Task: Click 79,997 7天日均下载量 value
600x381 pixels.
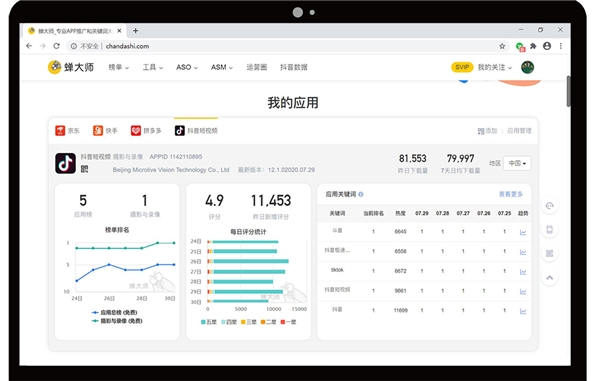Action: pos(460,158)
